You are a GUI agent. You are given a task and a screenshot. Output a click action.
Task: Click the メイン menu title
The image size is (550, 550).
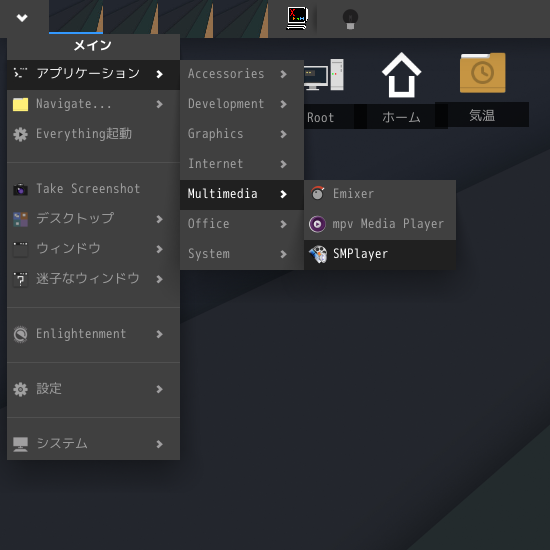pyautogui.click(x=93, y=46)
